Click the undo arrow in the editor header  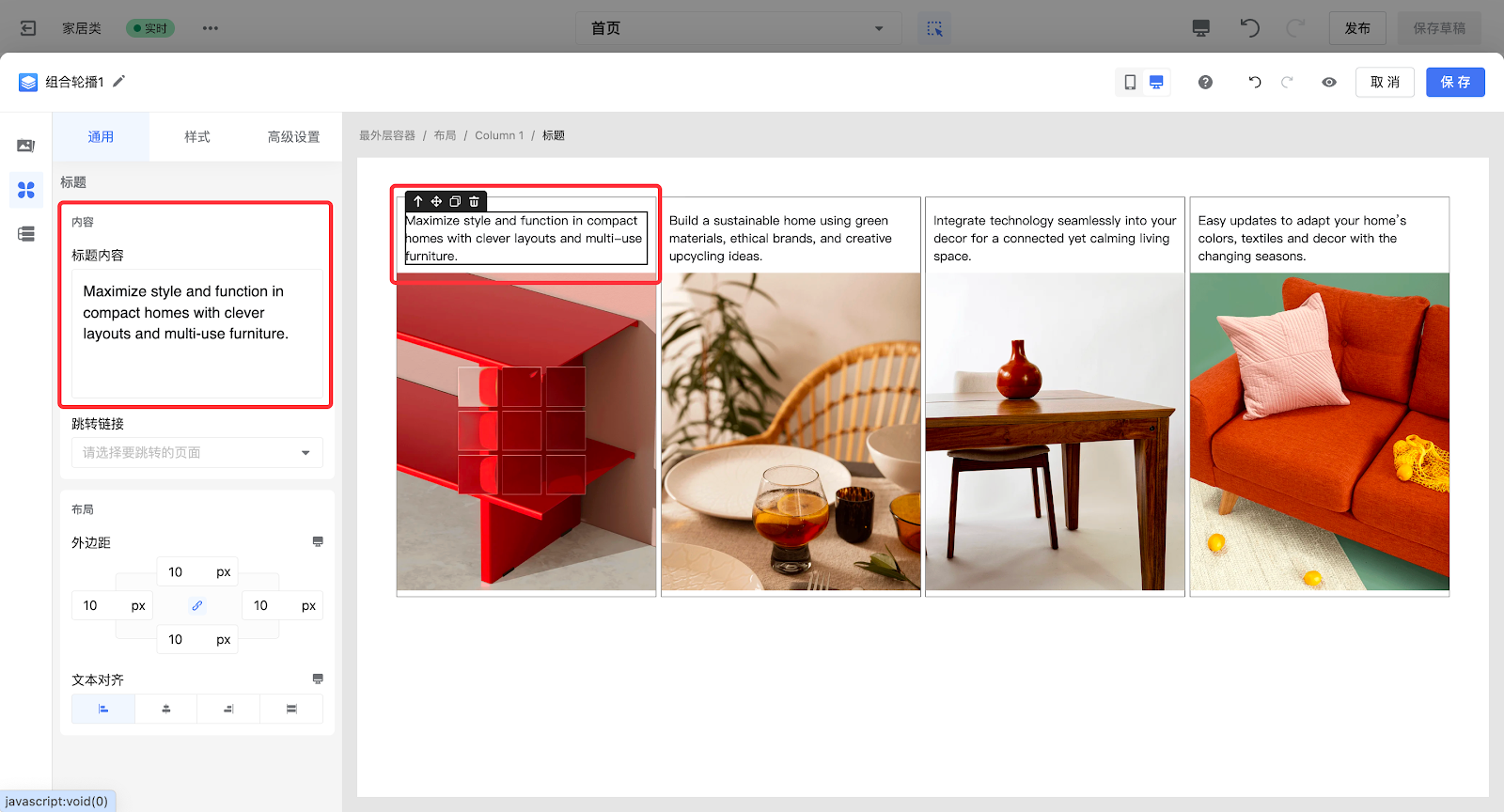tap(1254, 83)
